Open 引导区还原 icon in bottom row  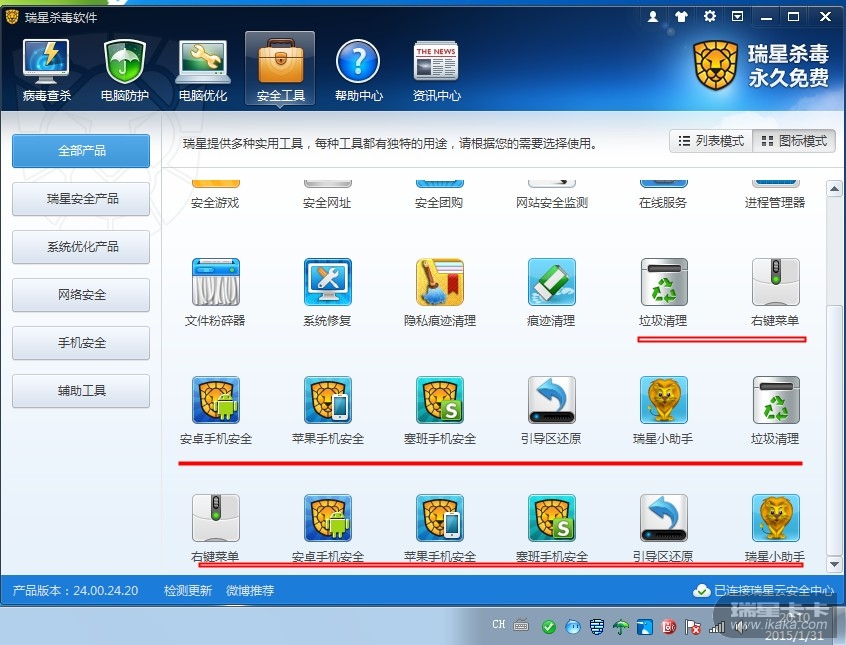[x=664, y=518]
